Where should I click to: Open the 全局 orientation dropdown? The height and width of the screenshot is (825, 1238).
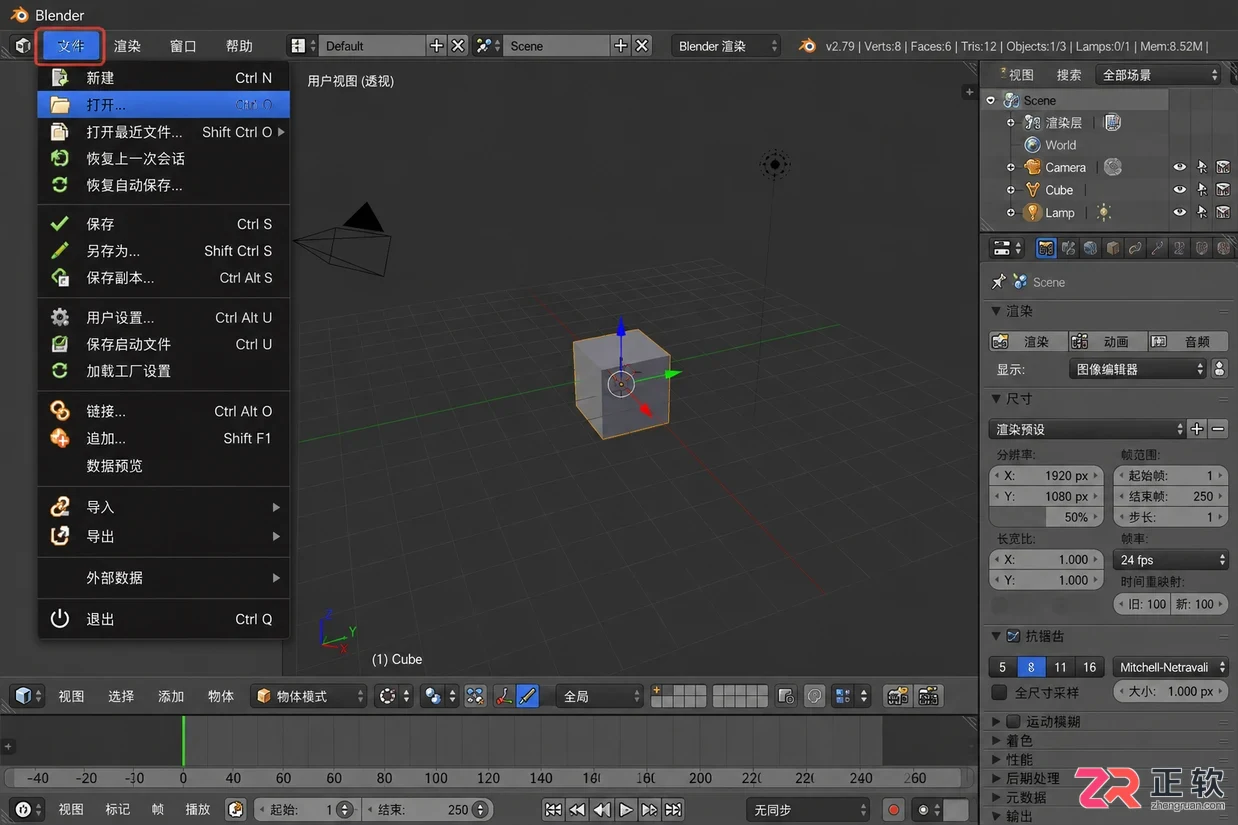tap(600, 696)
